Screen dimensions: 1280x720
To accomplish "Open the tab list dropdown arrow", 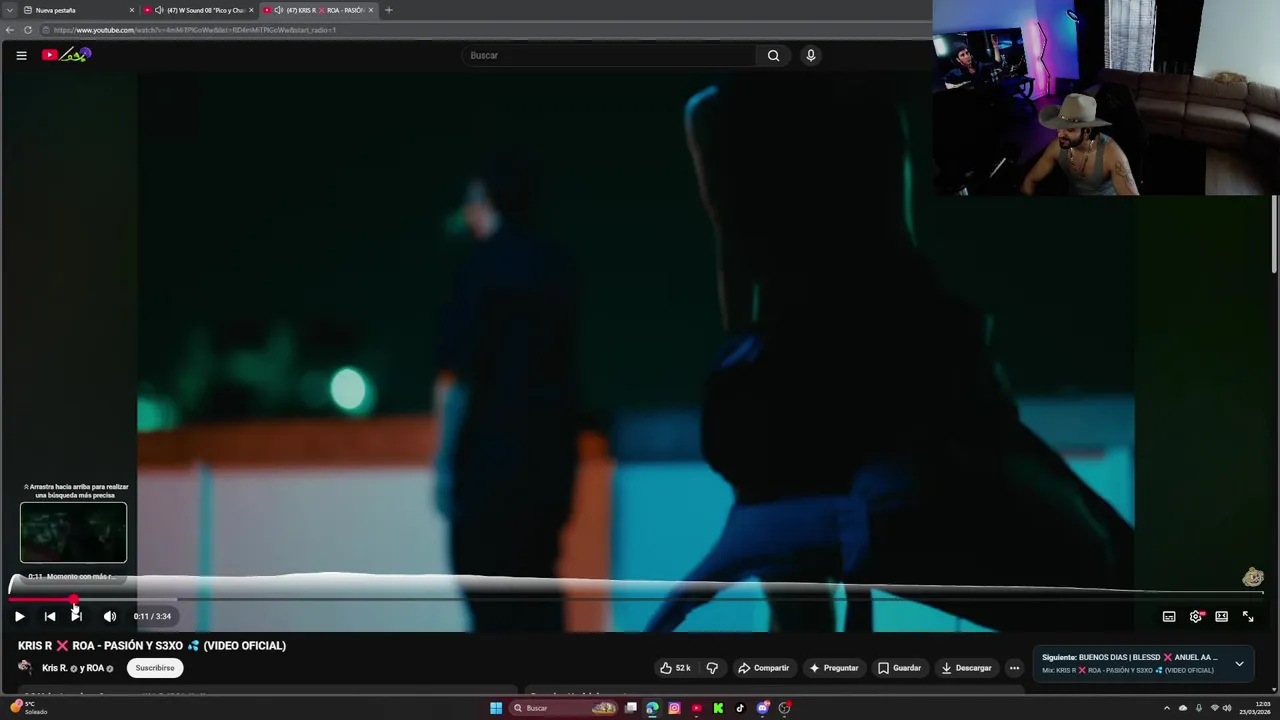I will click(9, 10).
